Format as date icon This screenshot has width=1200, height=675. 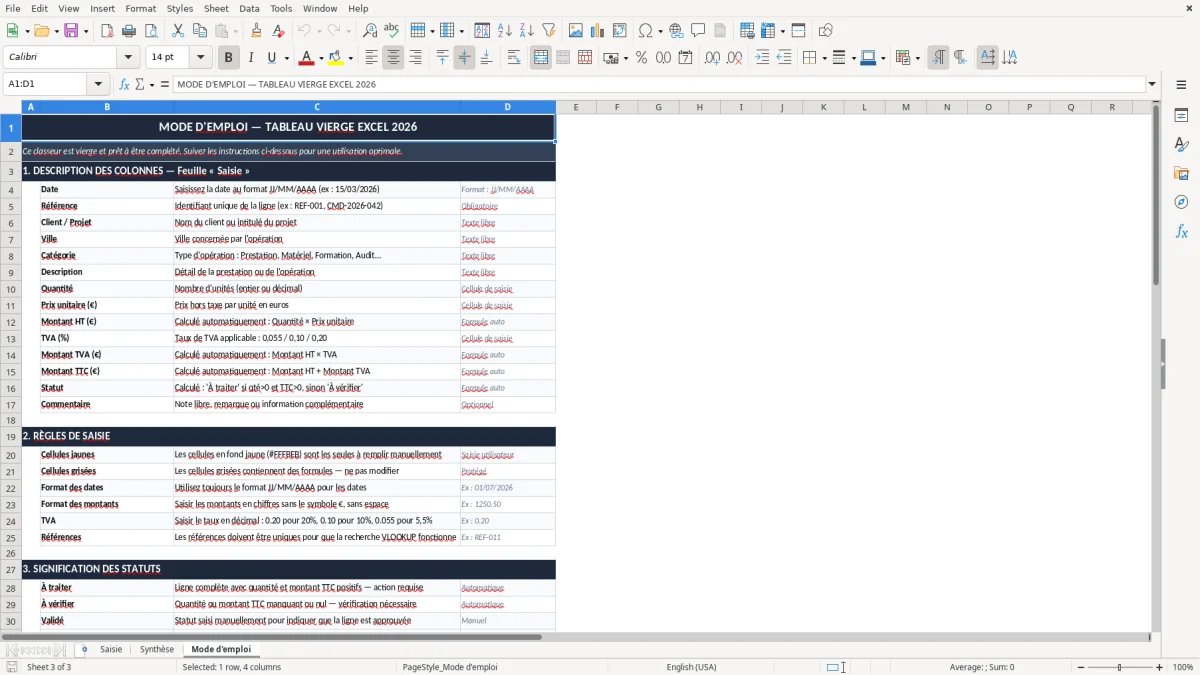tap(685, 58)
